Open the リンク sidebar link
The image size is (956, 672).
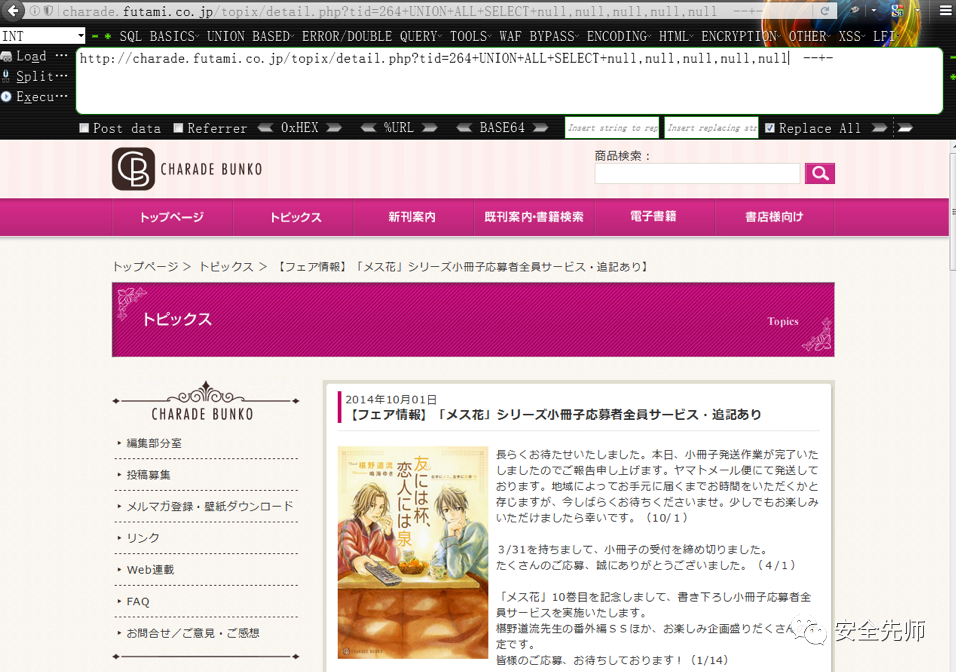143,538
